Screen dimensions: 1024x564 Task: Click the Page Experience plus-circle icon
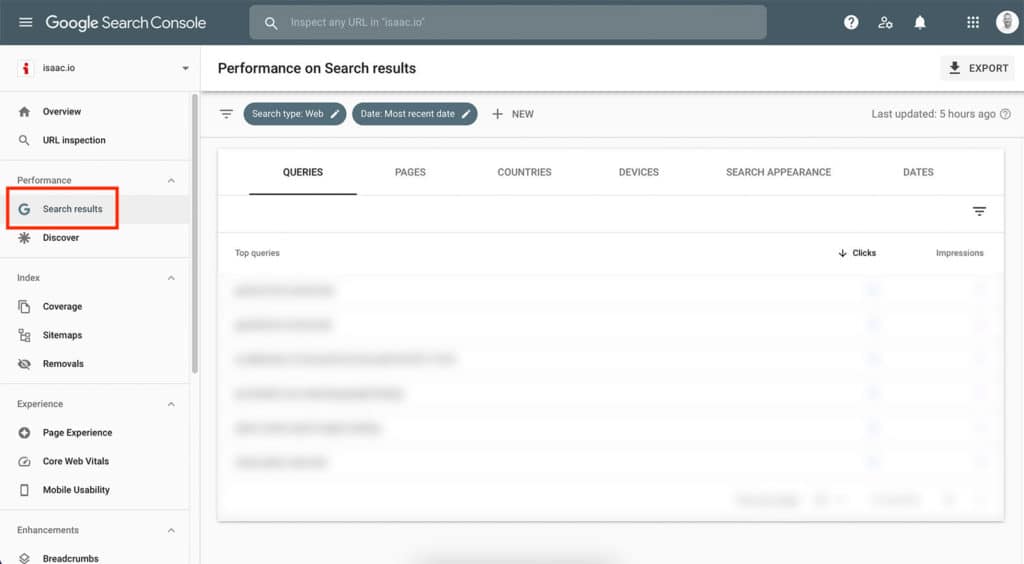tap(24, 433)
